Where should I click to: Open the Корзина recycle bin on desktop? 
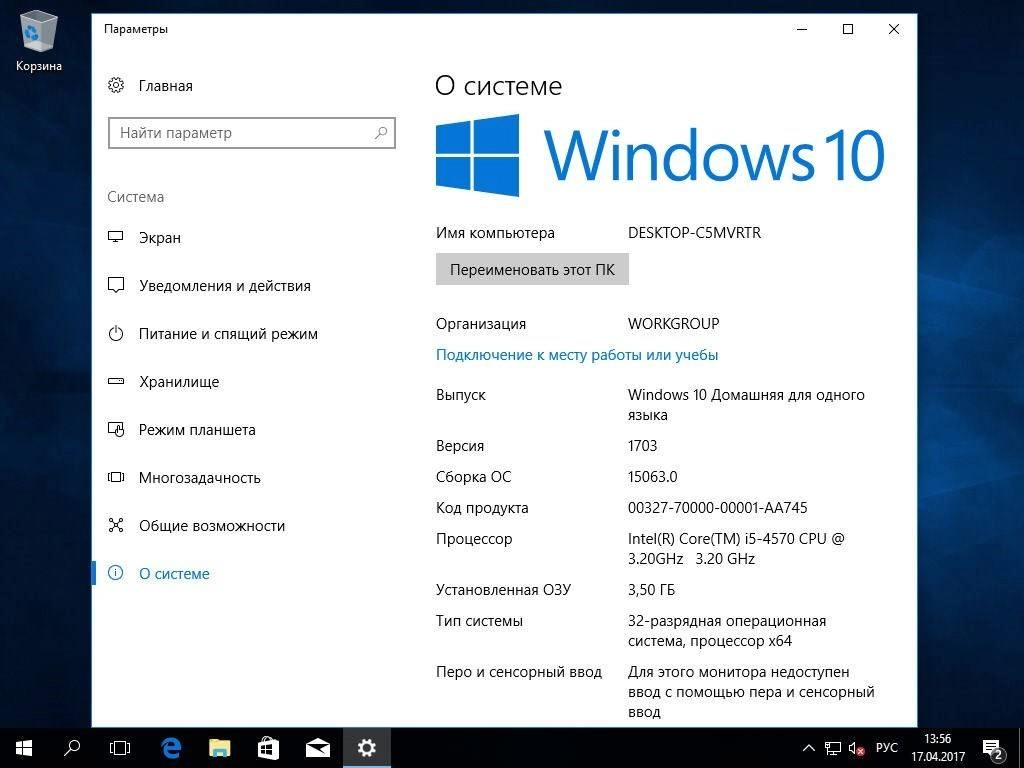tap(39, 40)
